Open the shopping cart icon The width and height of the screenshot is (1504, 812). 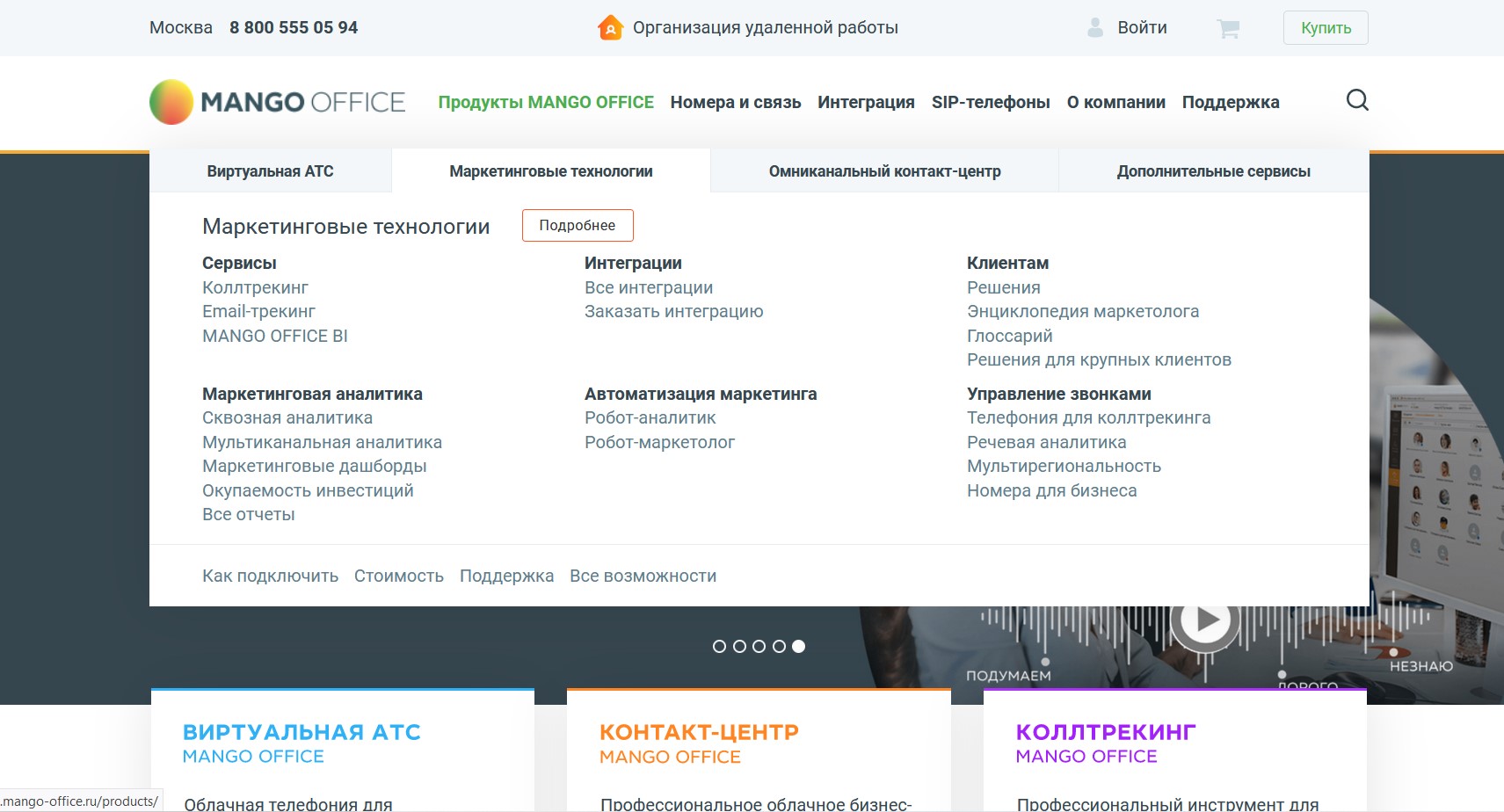click(1228, 29)
